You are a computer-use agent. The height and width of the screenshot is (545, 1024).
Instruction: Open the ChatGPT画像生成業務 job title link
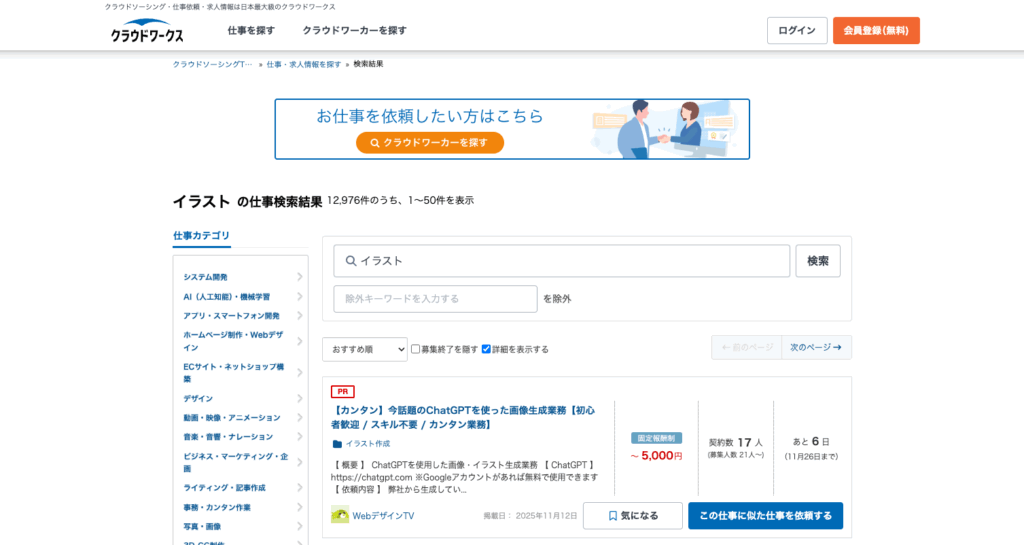click(x=462, y=417)
